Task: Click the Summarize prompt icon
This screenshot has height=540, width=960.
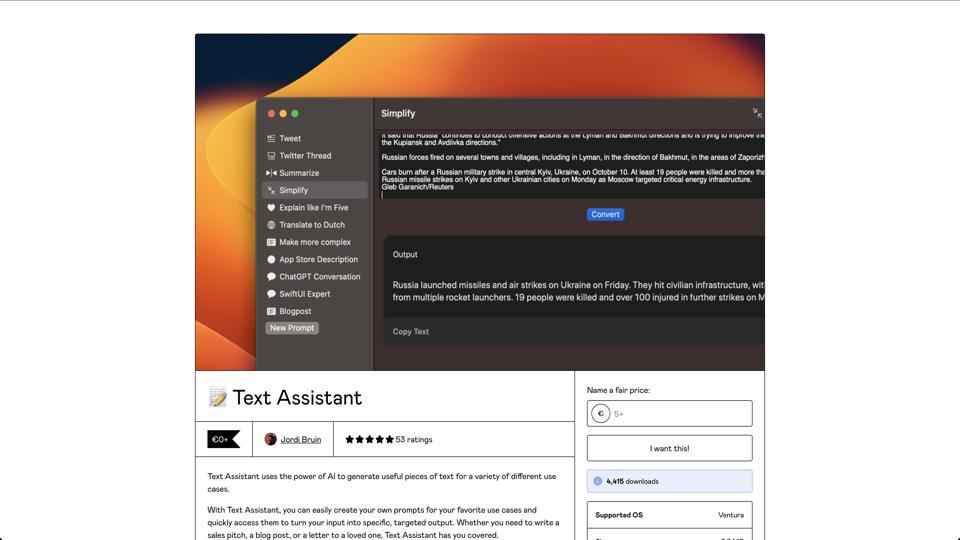Action: (271, 173)
